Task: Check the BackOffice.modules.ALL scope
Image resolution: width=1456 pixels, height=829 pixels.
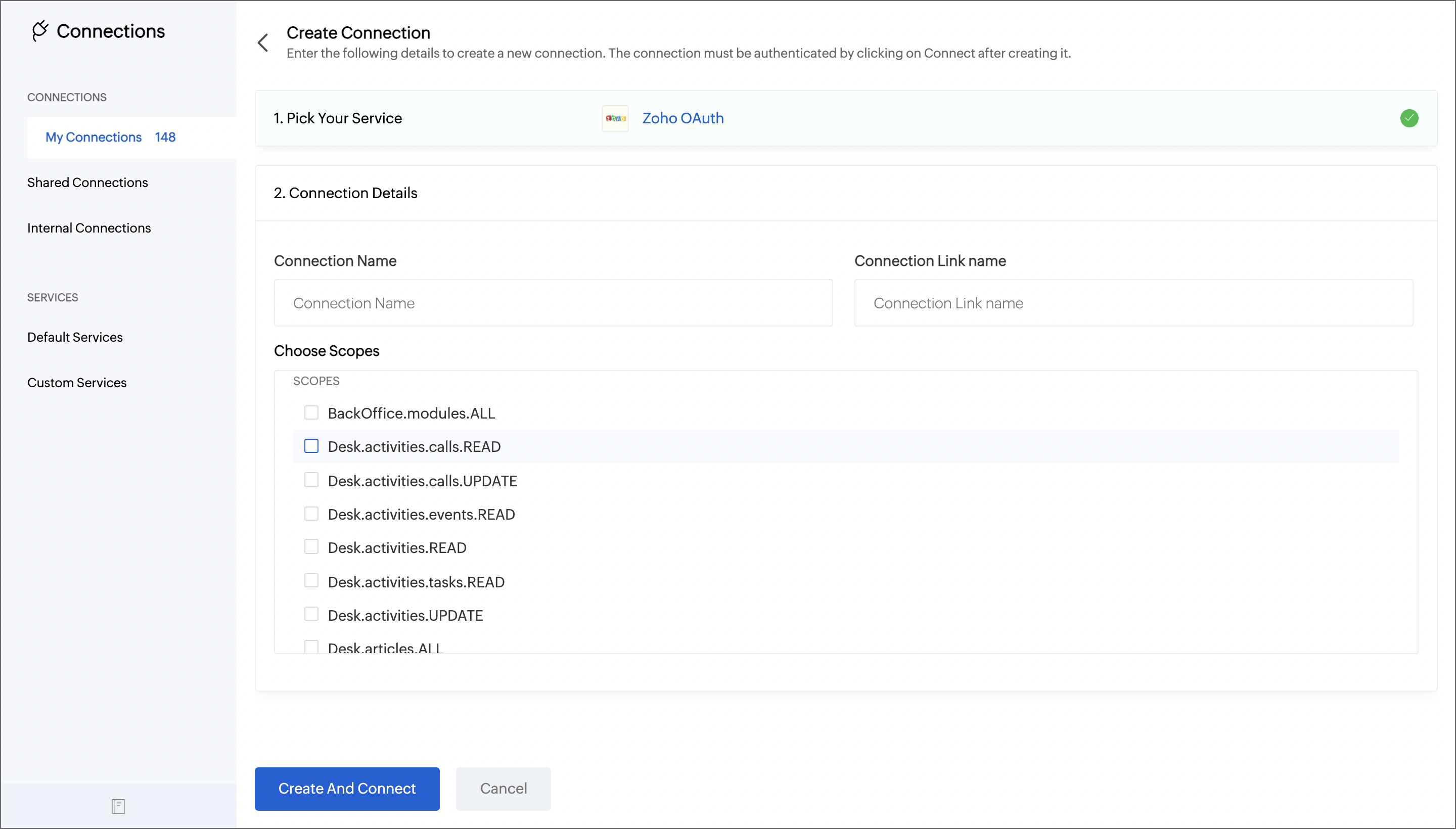Action: point(311,412)
